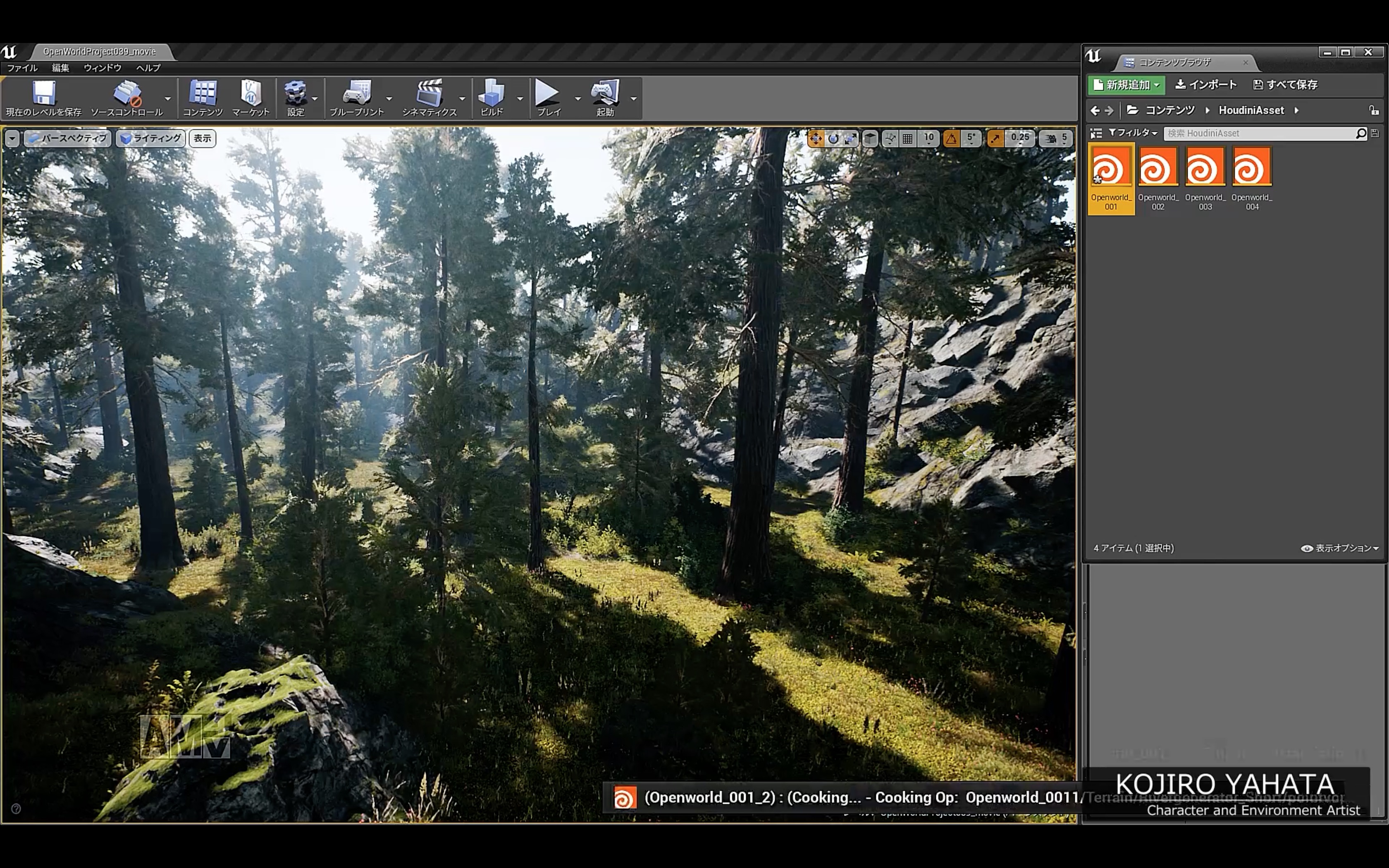Save search as collection icon
The image size is (1389, 868).
1375,133
